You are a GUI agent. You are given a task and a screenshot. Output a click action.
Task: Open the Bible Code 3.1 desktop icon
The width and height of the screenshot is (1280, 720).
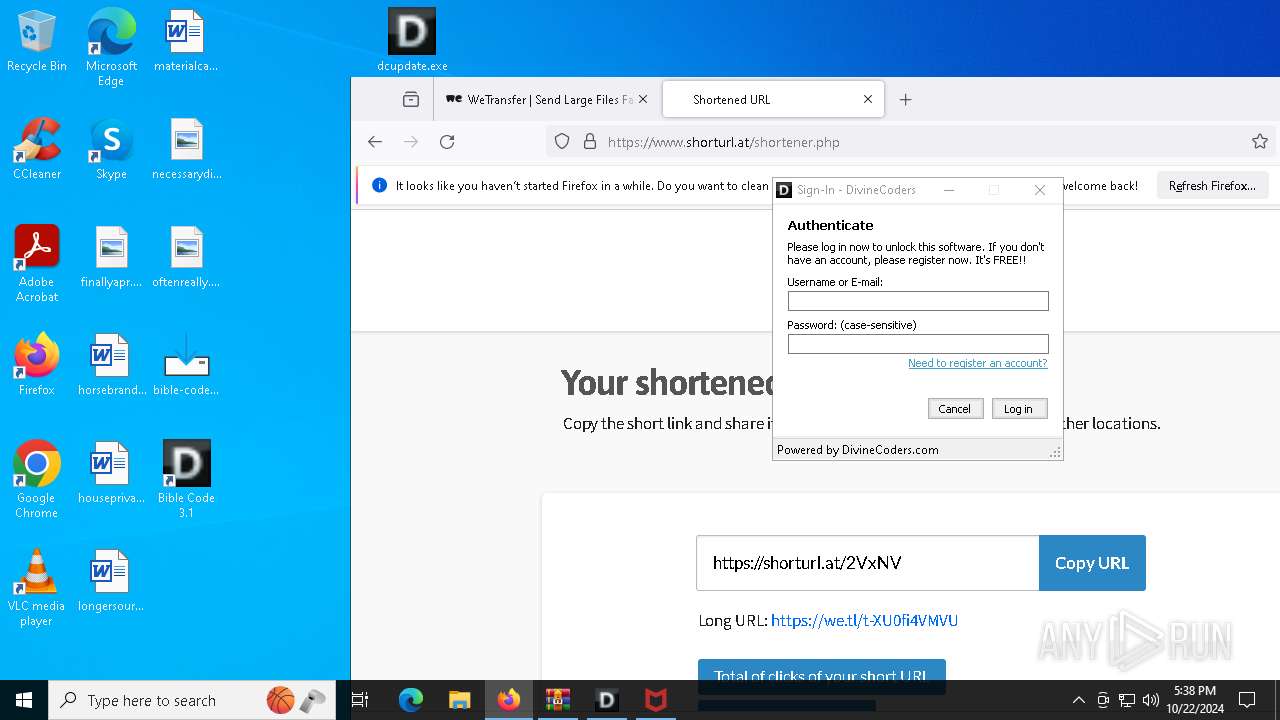tap(186, 479)
